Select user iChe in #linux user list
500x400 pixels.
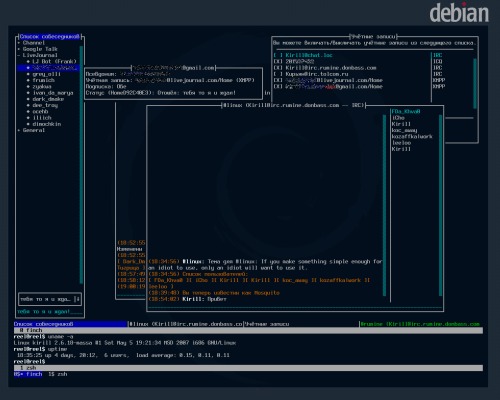pos(398,118)
